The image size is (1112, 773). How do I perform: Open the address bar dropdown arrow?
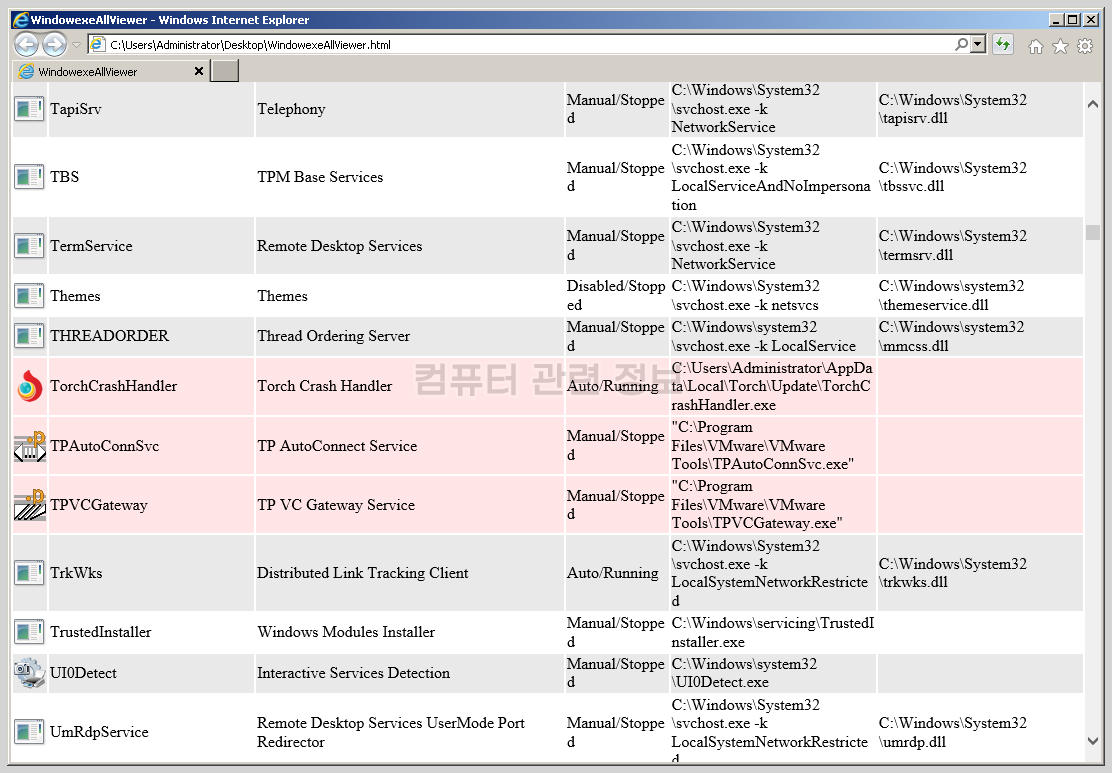978,45
